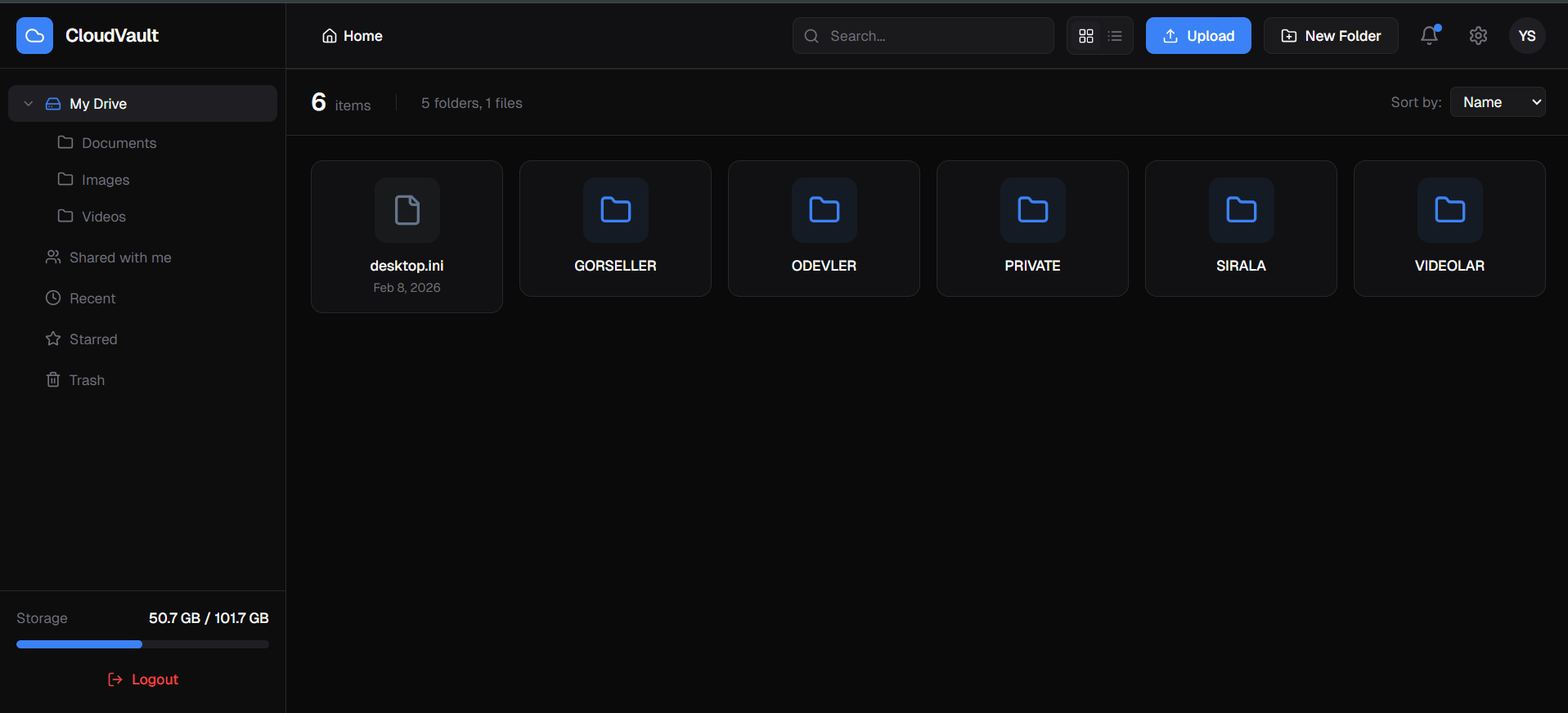Image resolution: width=1568 pixels, height=713 pixels.
Task: Open settings via the gear icon
Action: (1478, 36)
